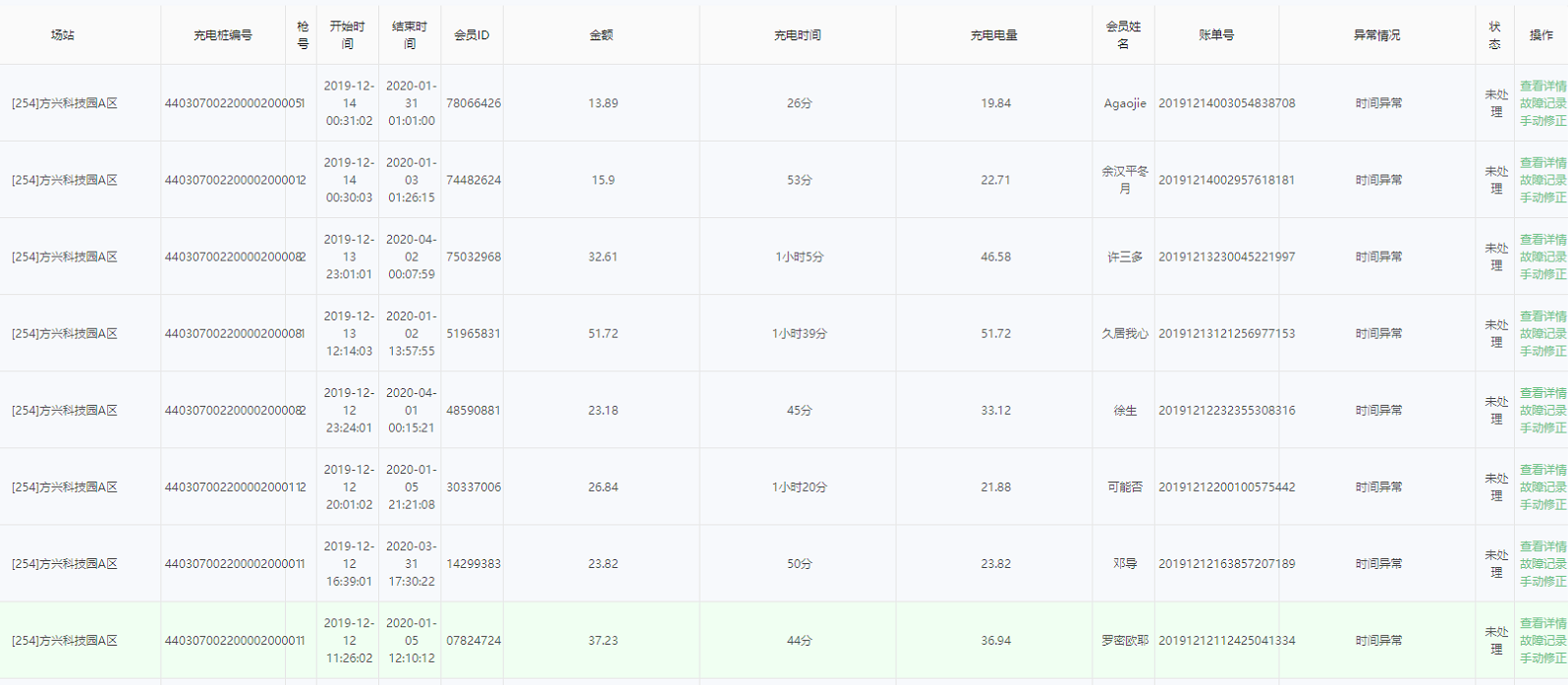
Task: Click the 异常情况 column header
Action: coord(1376,35)
